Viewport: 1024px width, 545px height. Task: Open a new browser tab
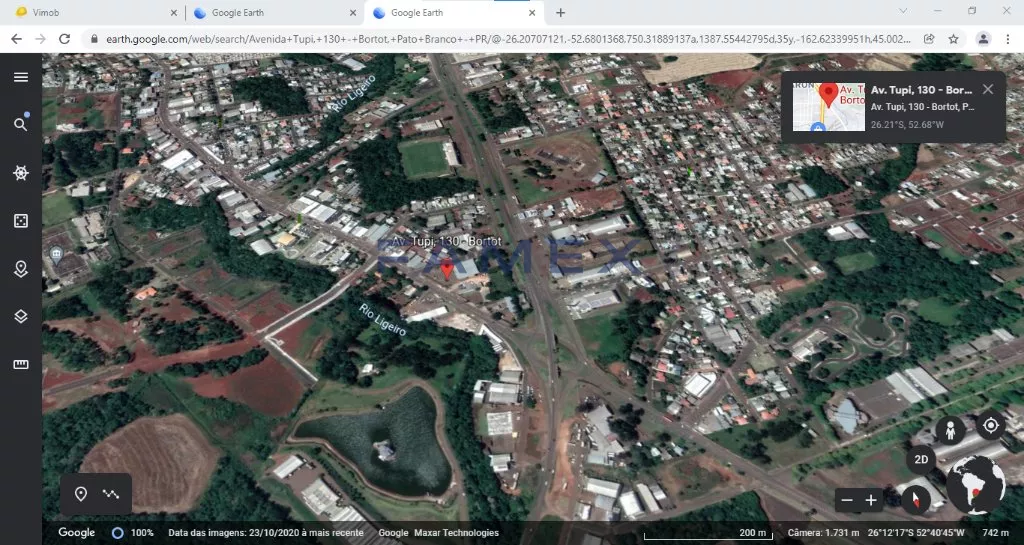coord(560,13)
